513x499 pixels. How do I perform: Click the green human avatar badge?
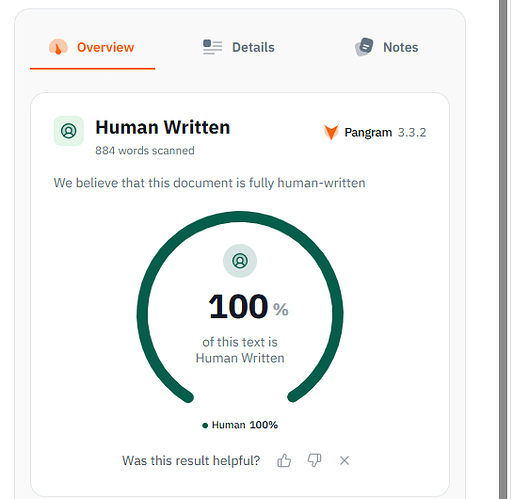point(69,131)
